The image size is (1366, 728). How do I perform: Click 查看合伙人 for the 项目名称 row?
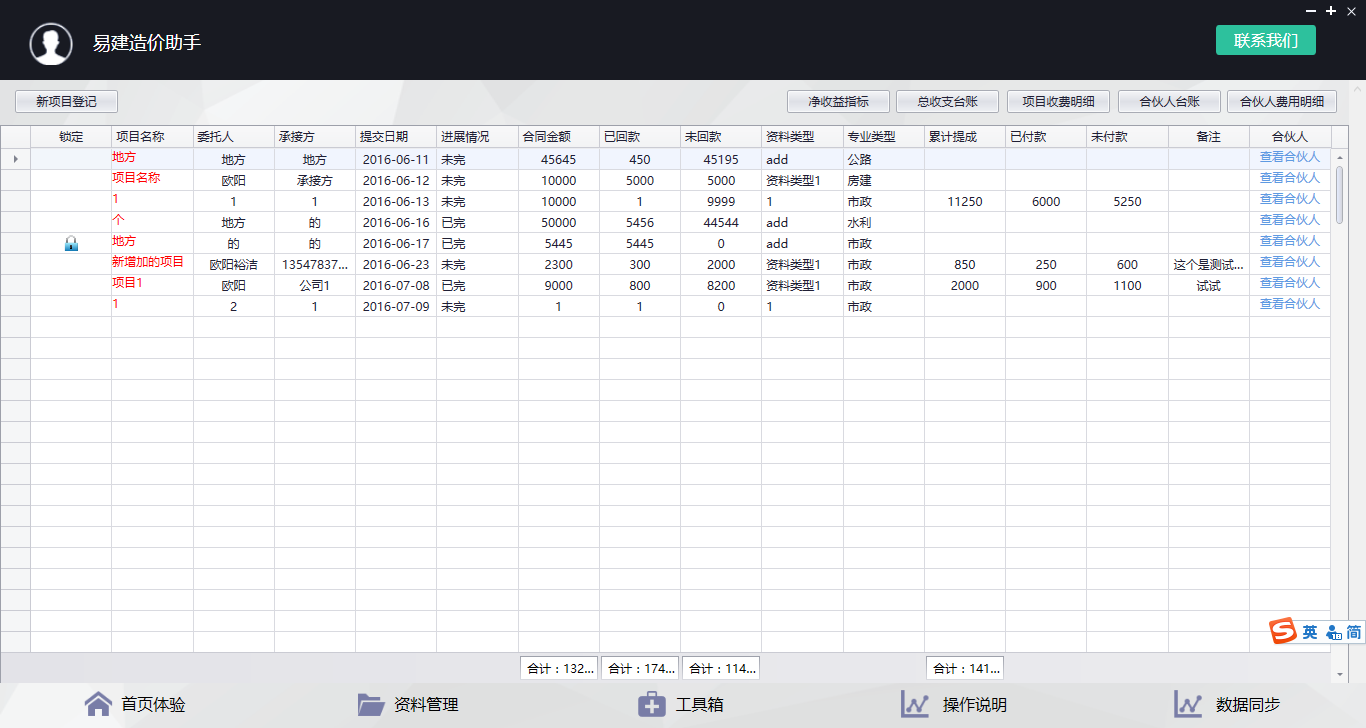click(x=1290, y=178)
